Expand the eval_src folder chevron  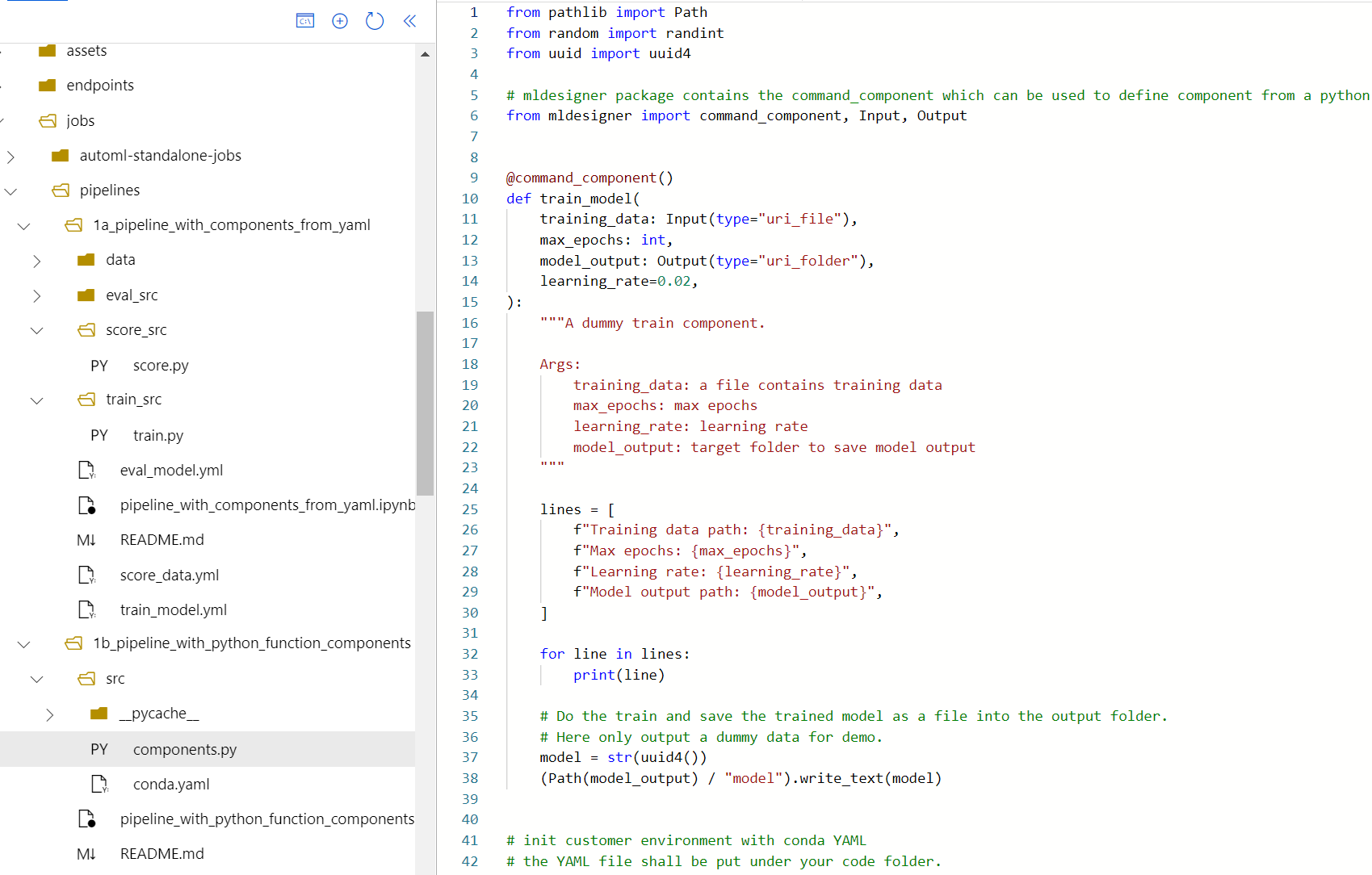click(36, 296)
